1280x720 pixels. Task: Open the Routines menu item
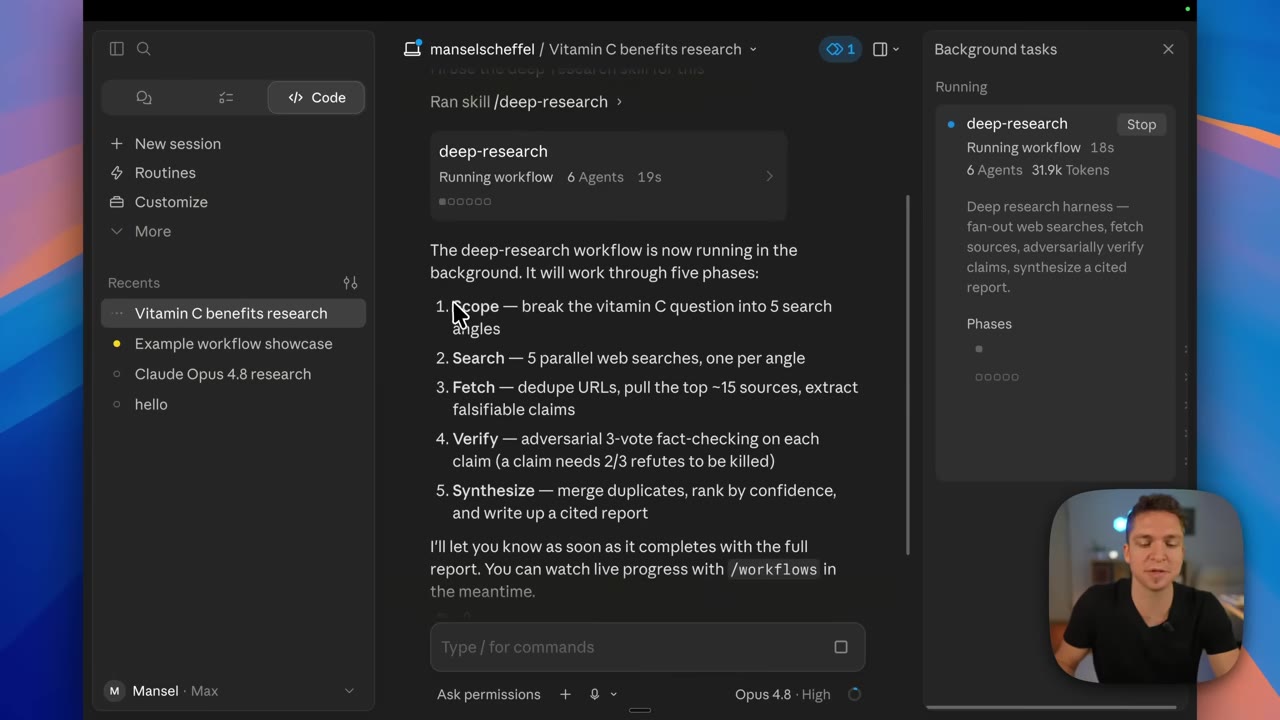click(x=165, y=173)
